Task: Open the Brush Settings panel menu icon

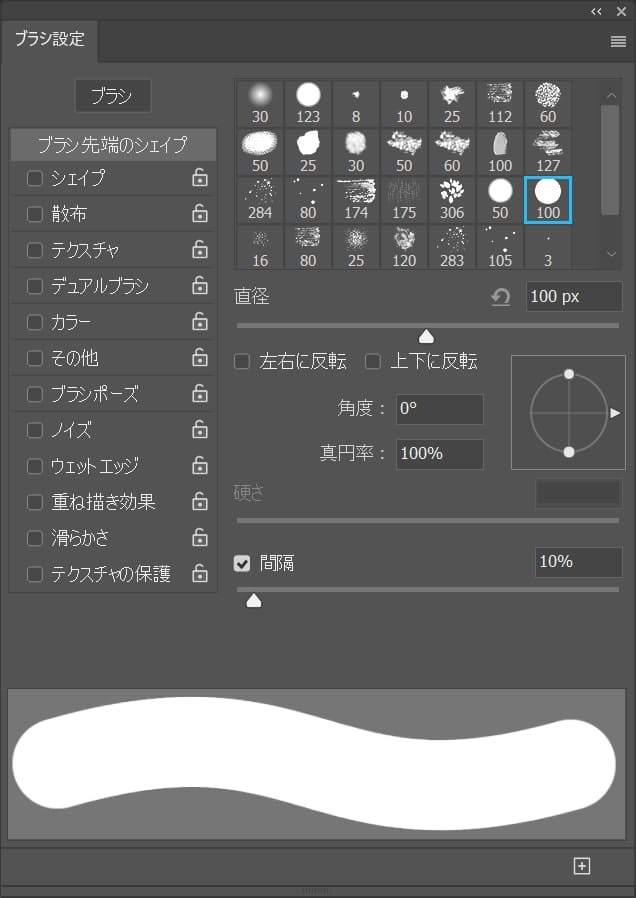Action: [618, 41]
